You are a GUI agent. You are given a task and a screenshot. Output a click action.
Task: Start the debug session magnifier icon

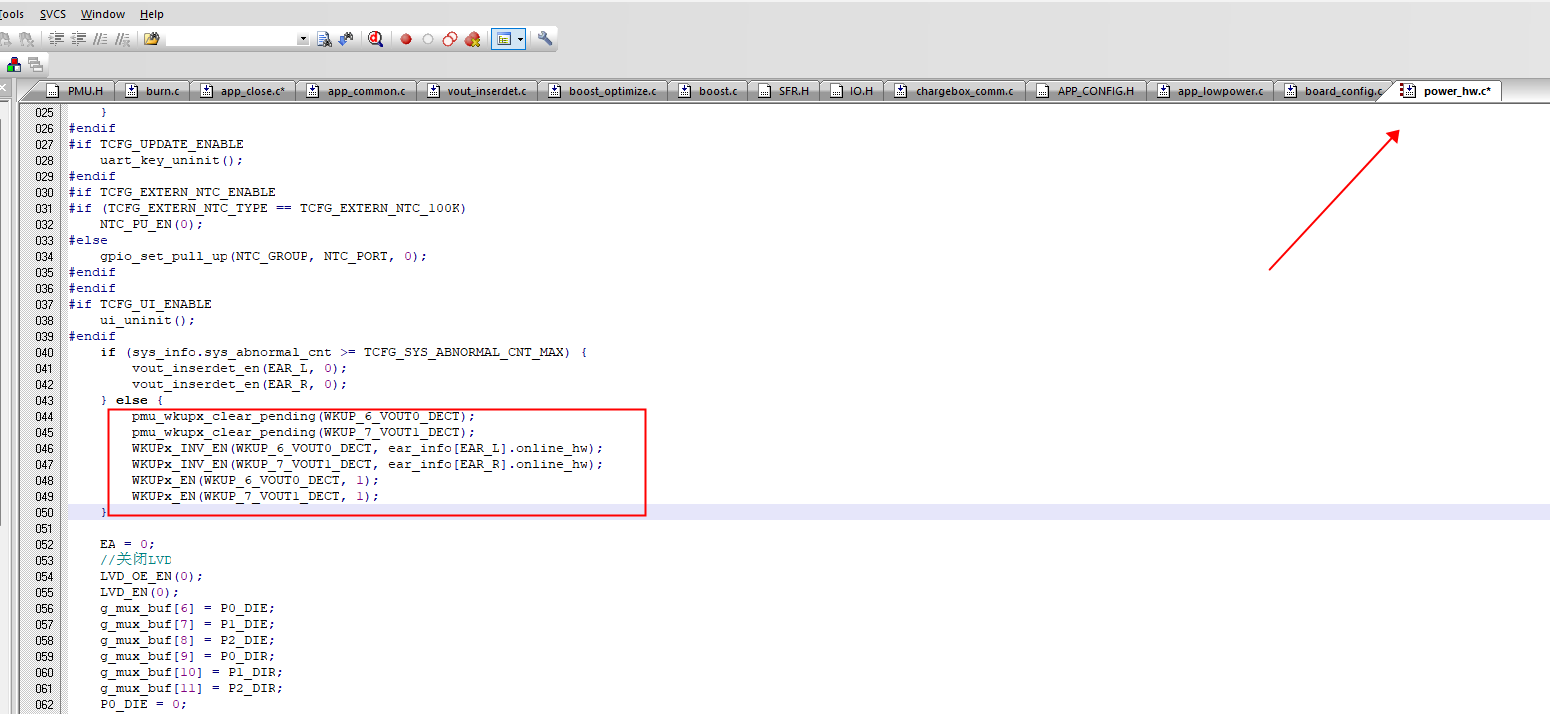376,39
